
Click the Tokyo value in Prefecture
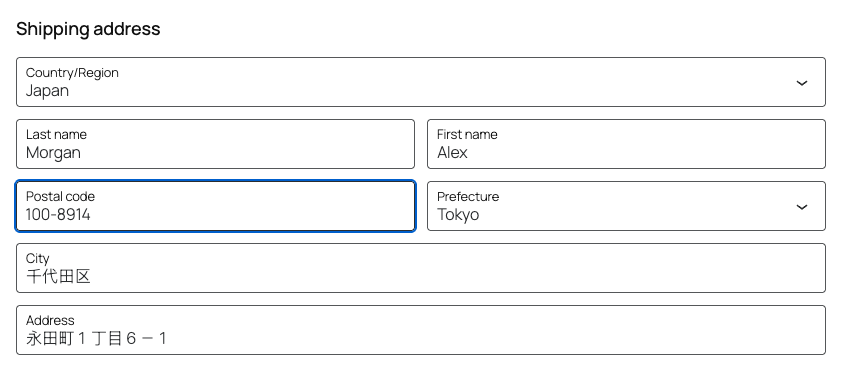click(458, 215)
